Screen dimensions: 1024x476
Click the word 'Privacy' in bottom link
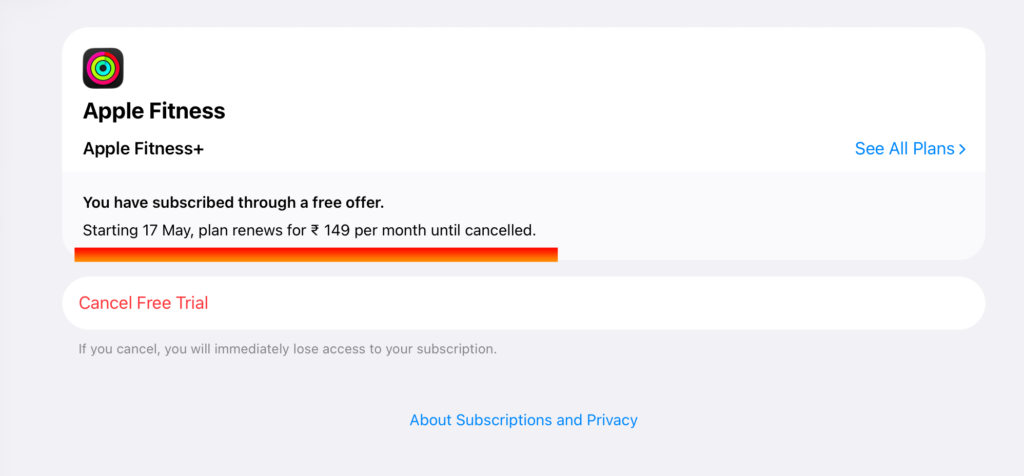(612, 420)
